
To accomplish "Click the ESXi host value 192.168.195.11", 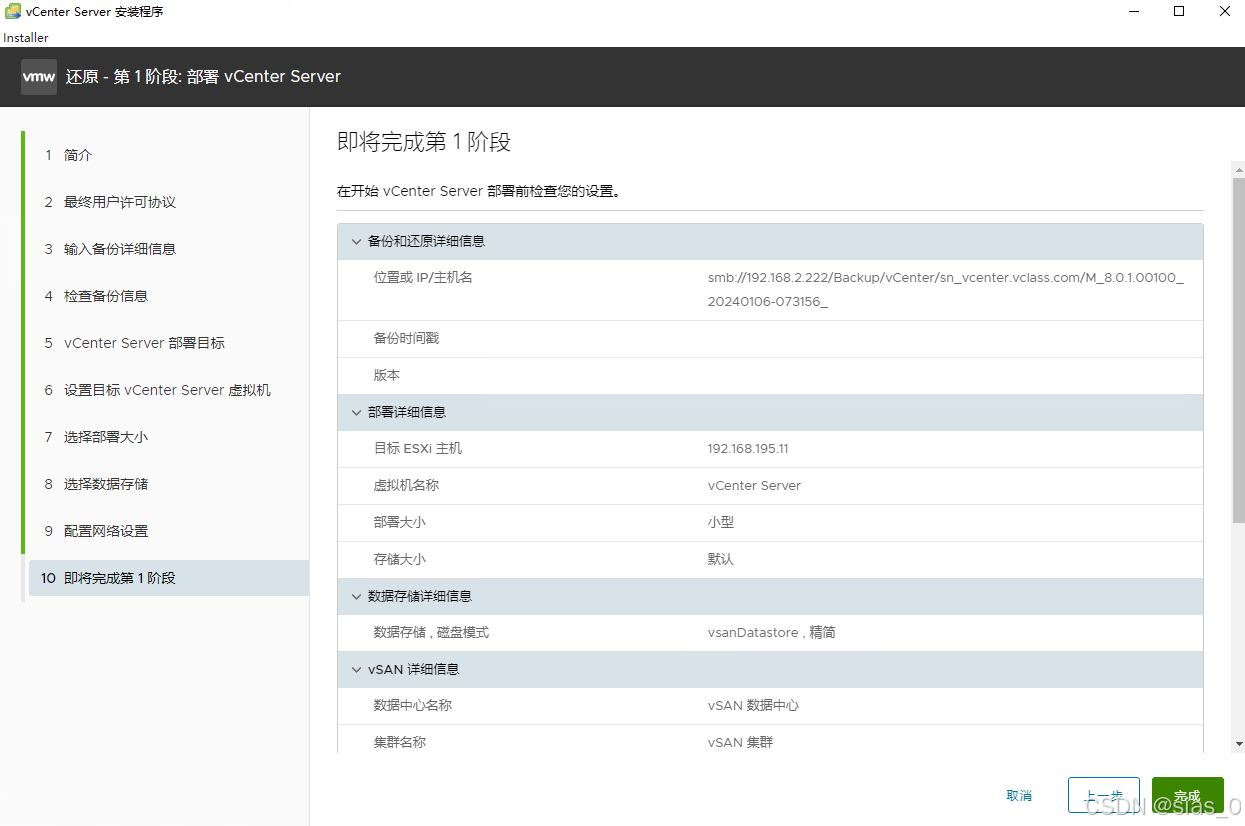I will click(748, 449).
